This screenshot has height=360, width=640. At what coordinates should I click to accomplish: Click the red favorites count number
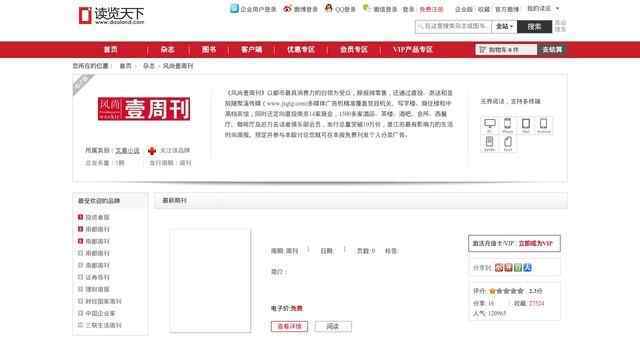(x=536, y=303)
